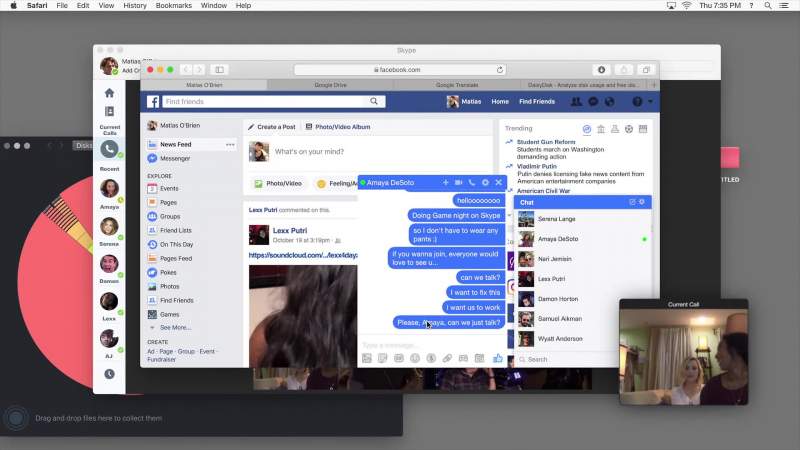Click Photo/Video post button

278,184
